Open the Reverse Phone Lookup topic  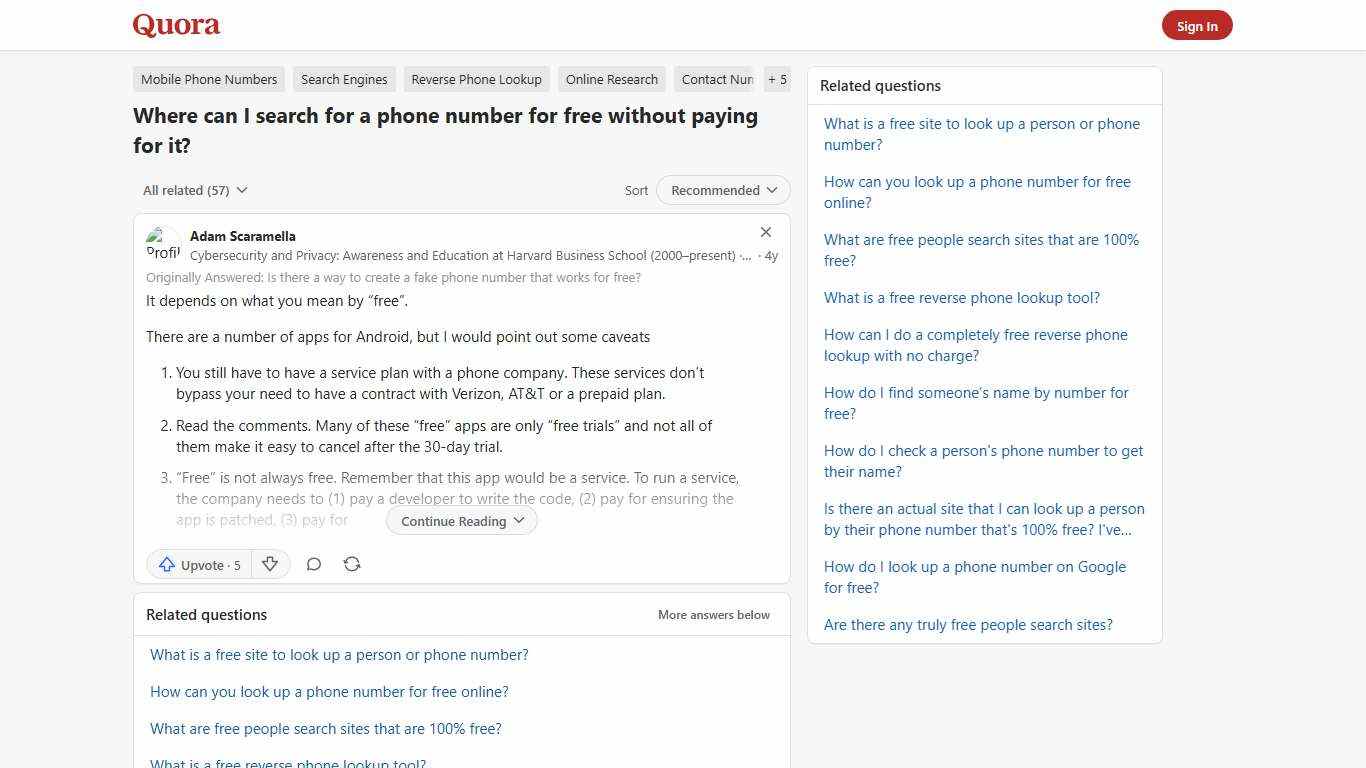tap(476, 79)
